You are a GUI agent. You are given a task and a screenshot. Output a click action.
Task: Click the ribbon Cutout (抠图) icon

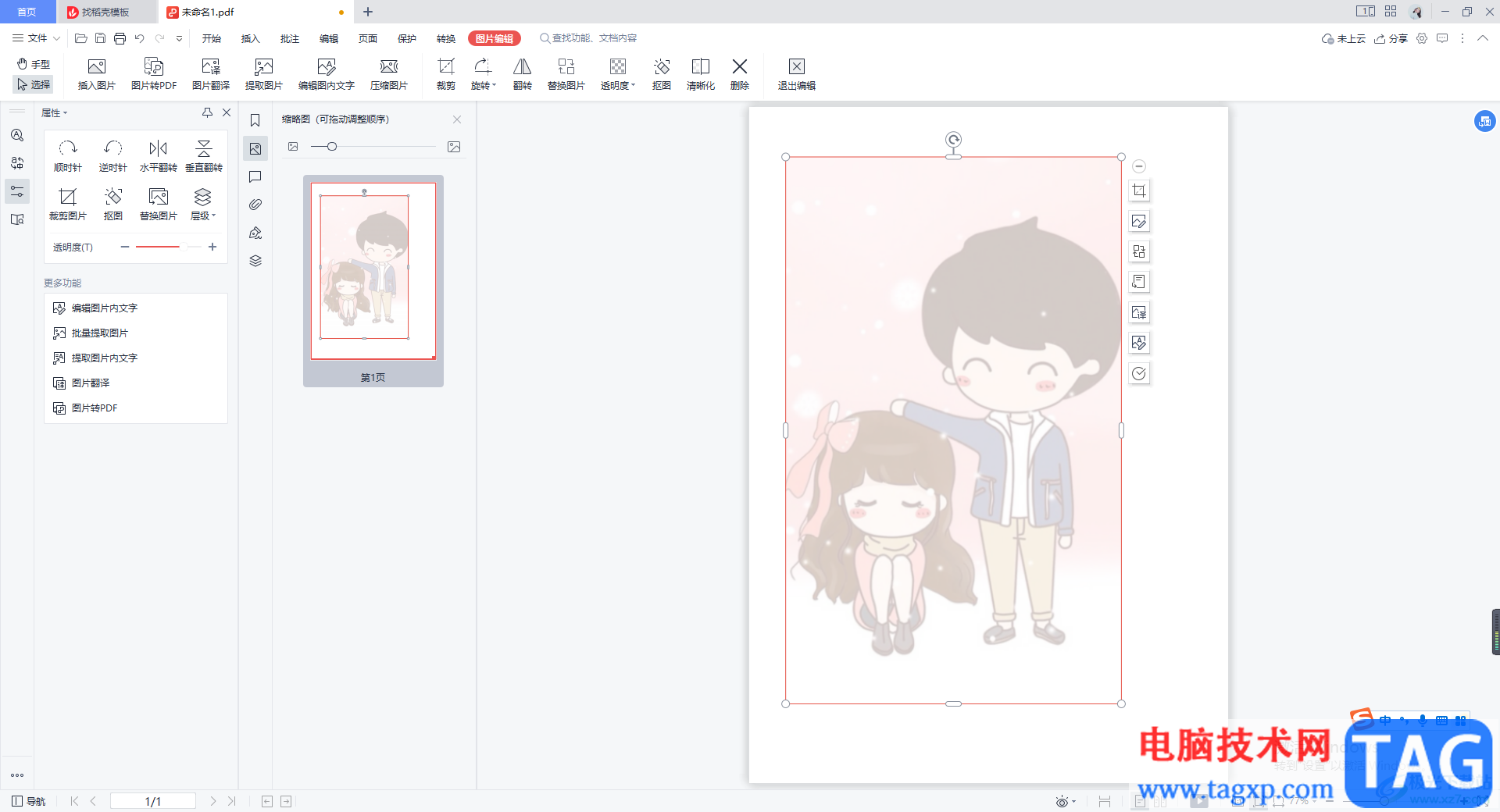[x=662, y=74]
